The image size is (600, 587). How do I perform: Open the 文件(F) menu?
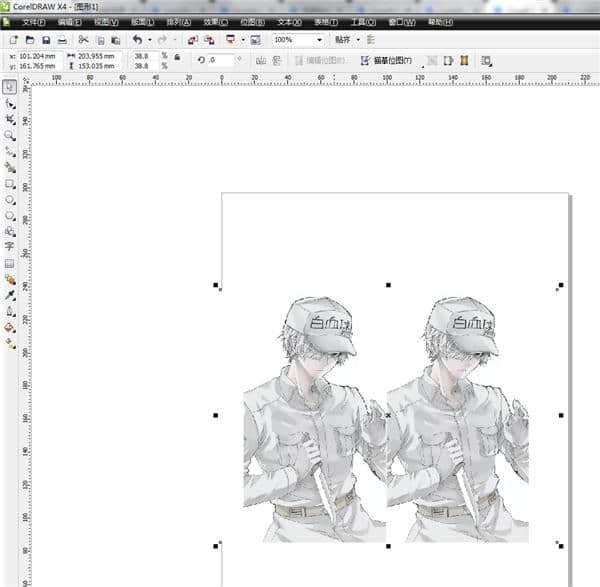pyautogui.click(x=34, y=21)
